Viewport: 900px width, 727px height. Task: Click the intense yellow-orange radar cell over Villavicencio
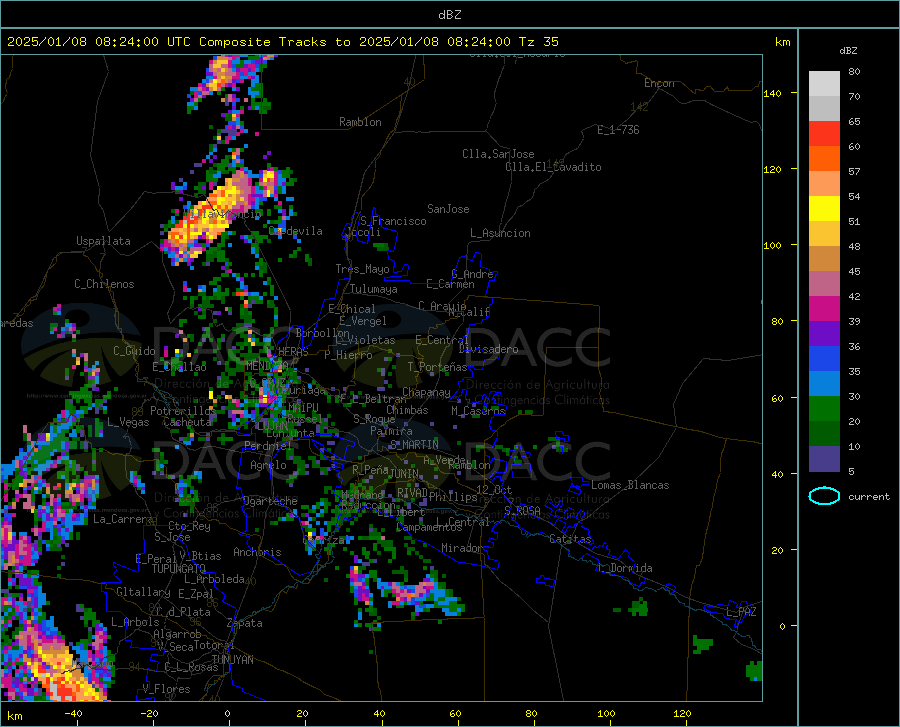(x=211, y=215)
